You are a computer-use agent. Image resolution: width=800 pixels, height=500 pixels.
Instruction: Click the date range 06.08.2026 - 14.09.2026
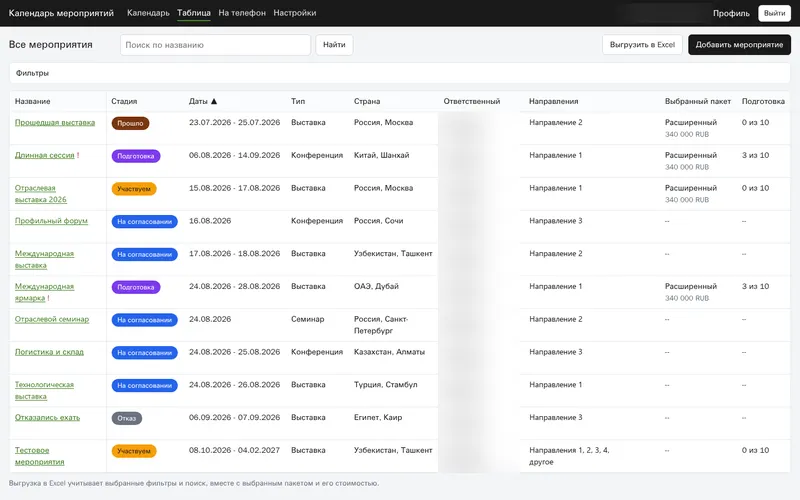pyautogui.click(x=234, y=155)
